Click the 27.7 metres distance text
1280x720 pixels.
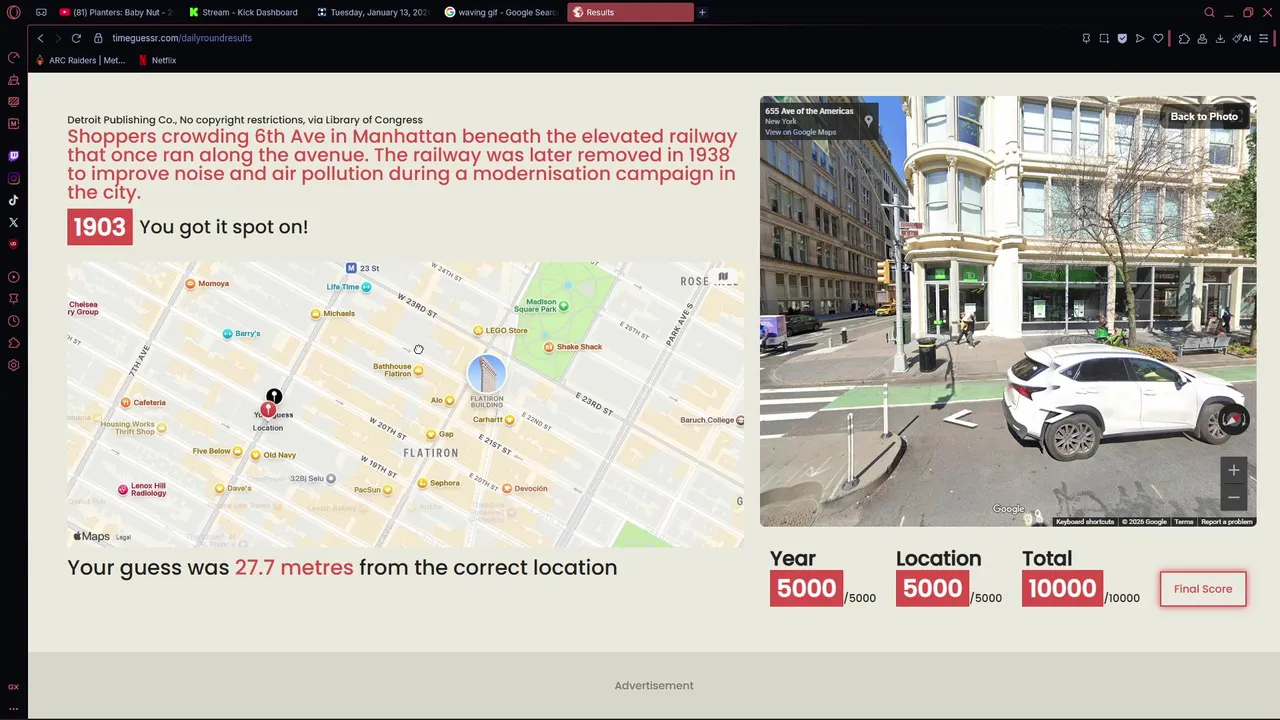point(294,567)
